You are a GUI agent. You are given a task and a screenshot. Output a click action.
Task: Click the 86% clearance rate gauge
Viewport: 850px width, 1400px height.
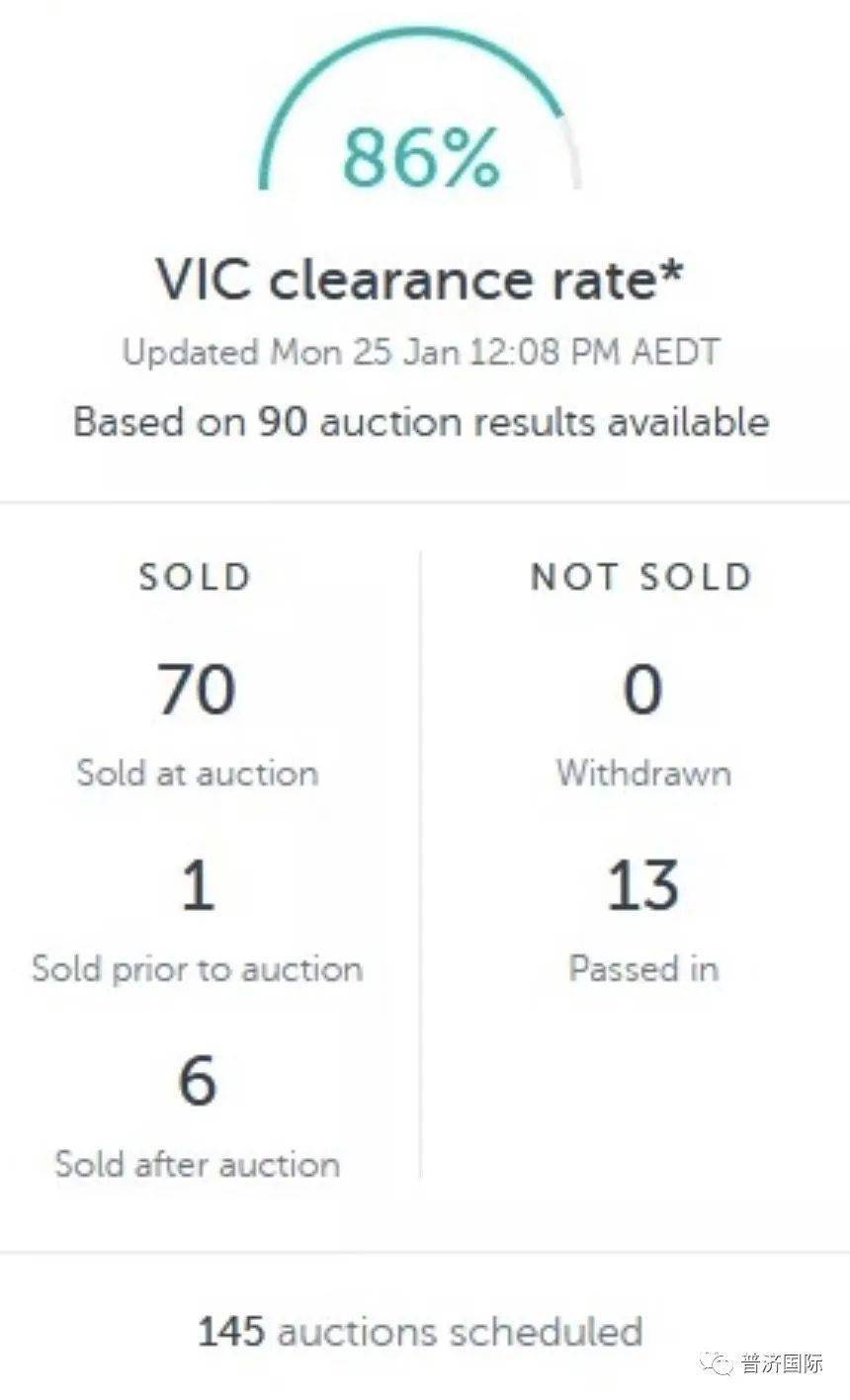[x=420, y=111]
